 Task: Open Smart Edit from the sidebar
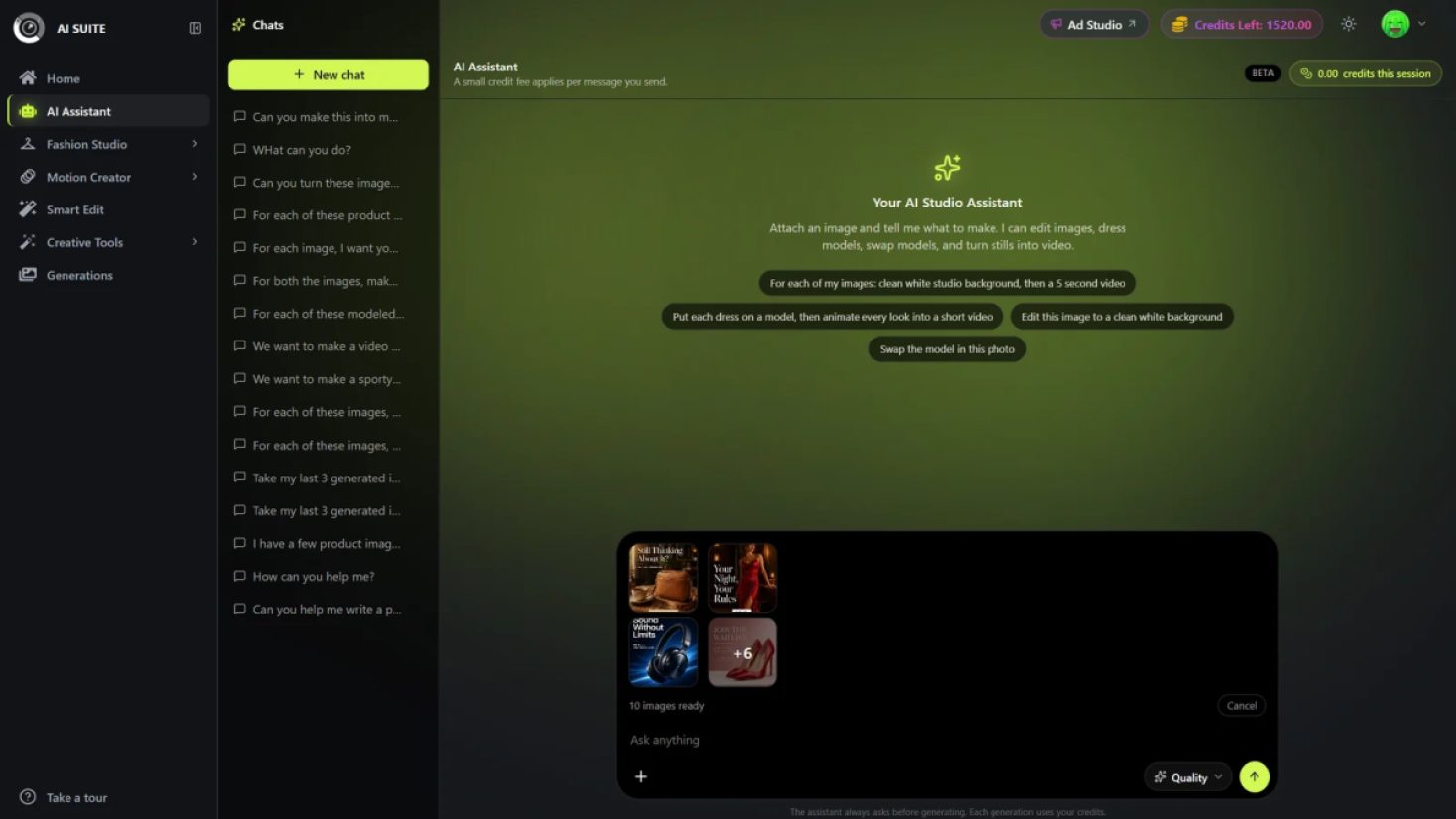109,209
